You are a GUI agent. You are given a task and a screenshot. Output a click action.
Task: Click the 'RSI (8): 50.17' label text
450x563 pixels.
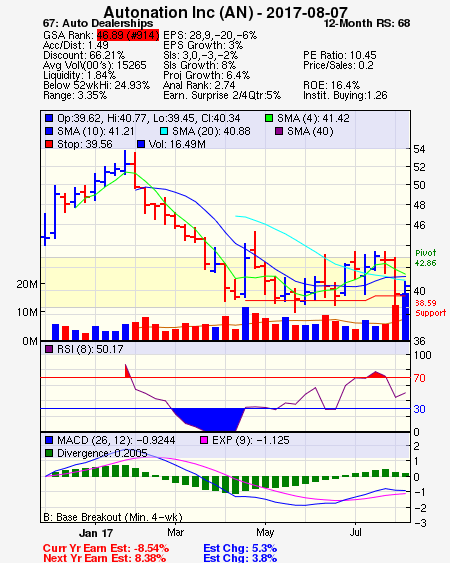(x=90, y=349)
